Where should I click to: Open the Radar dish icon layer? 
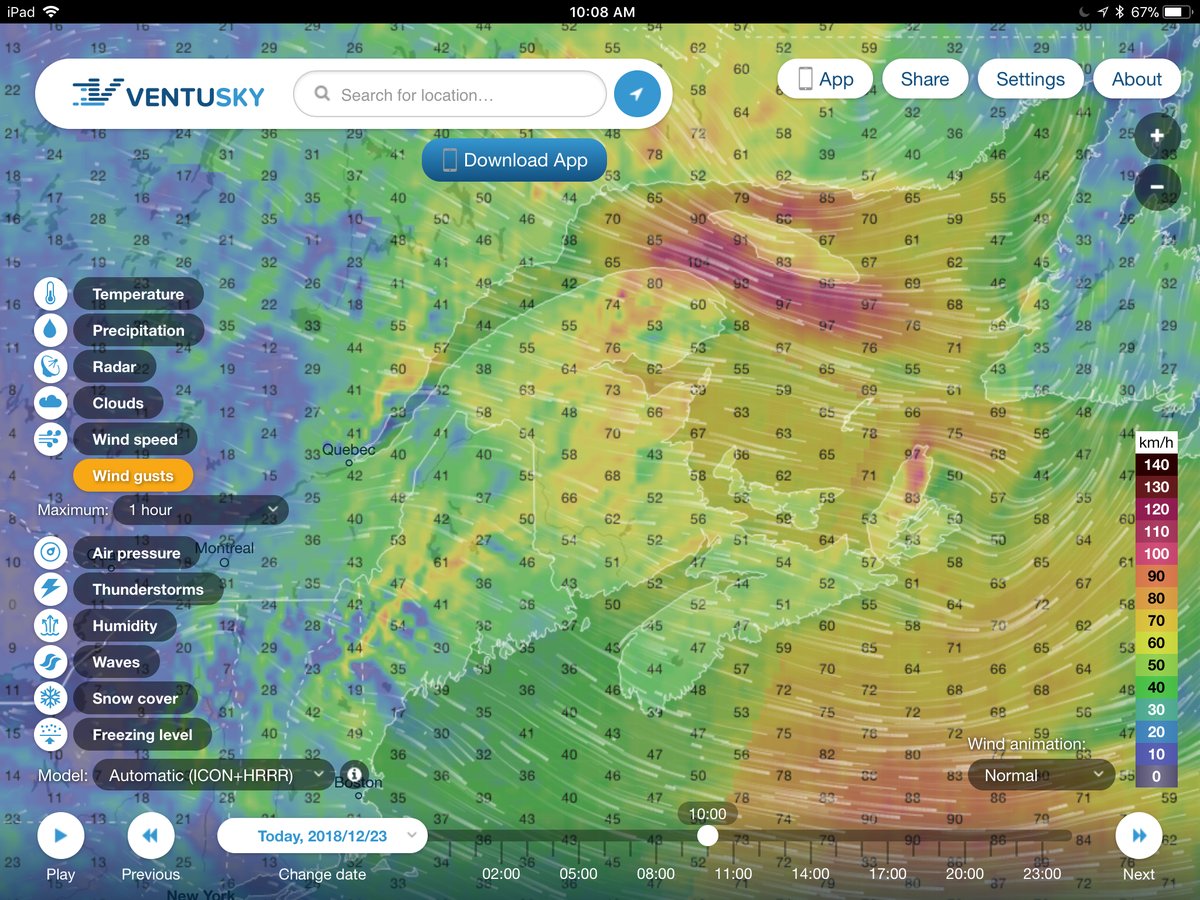click(x=51, y=367)
